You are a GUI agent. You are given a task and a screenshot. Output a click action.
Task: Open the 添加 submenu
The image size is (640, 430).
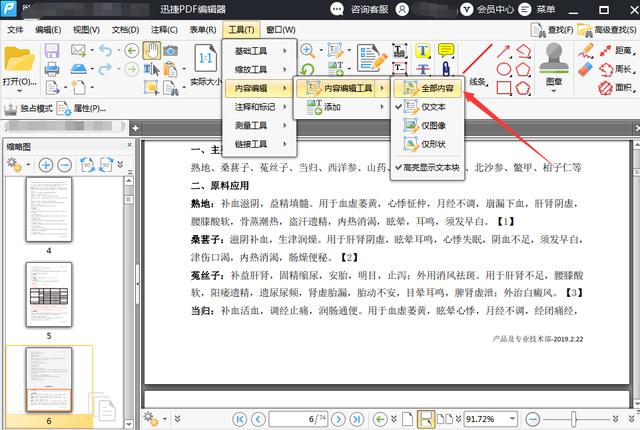point(331,107)
